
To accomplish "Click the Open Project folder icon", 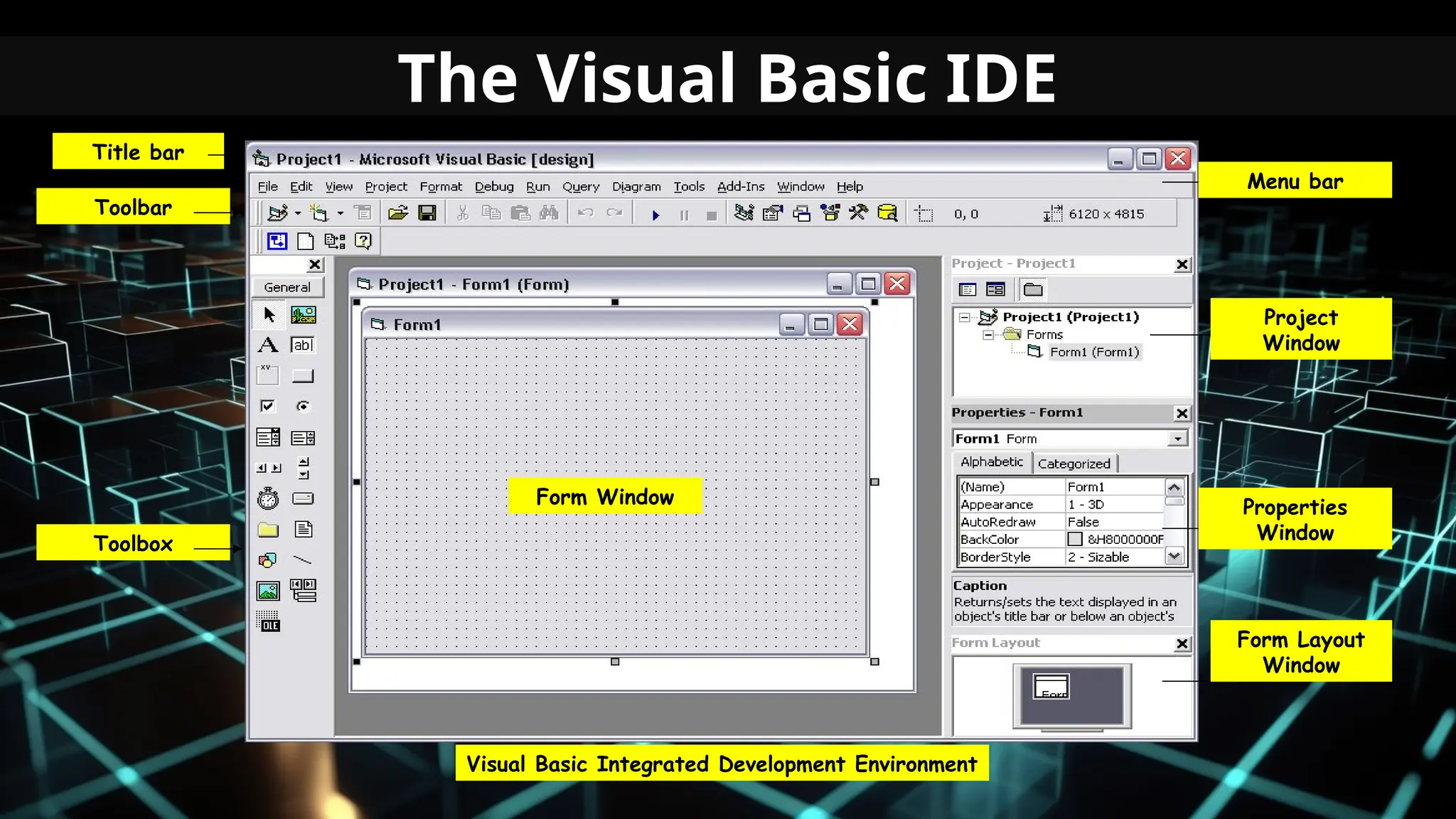I will point(398,213).
